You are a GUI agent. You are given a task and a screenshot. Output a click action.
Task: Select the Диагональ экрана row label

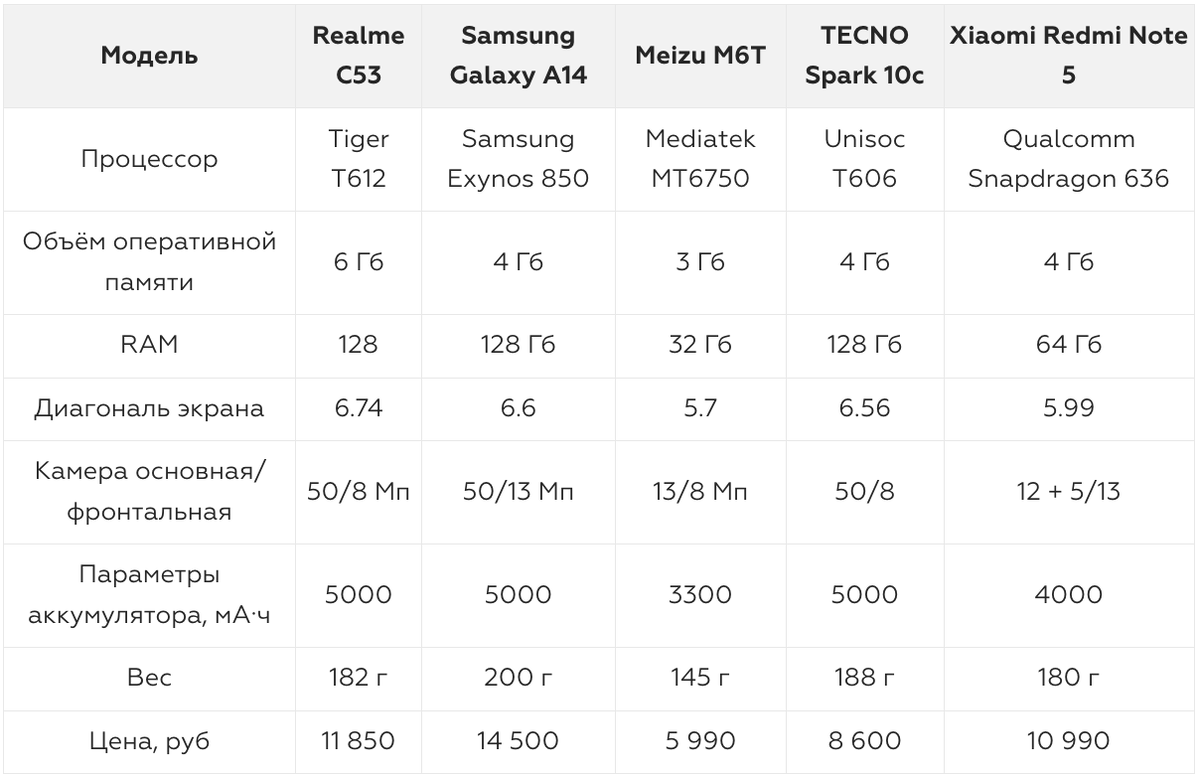pyautogui.click(x=149, y=408)
